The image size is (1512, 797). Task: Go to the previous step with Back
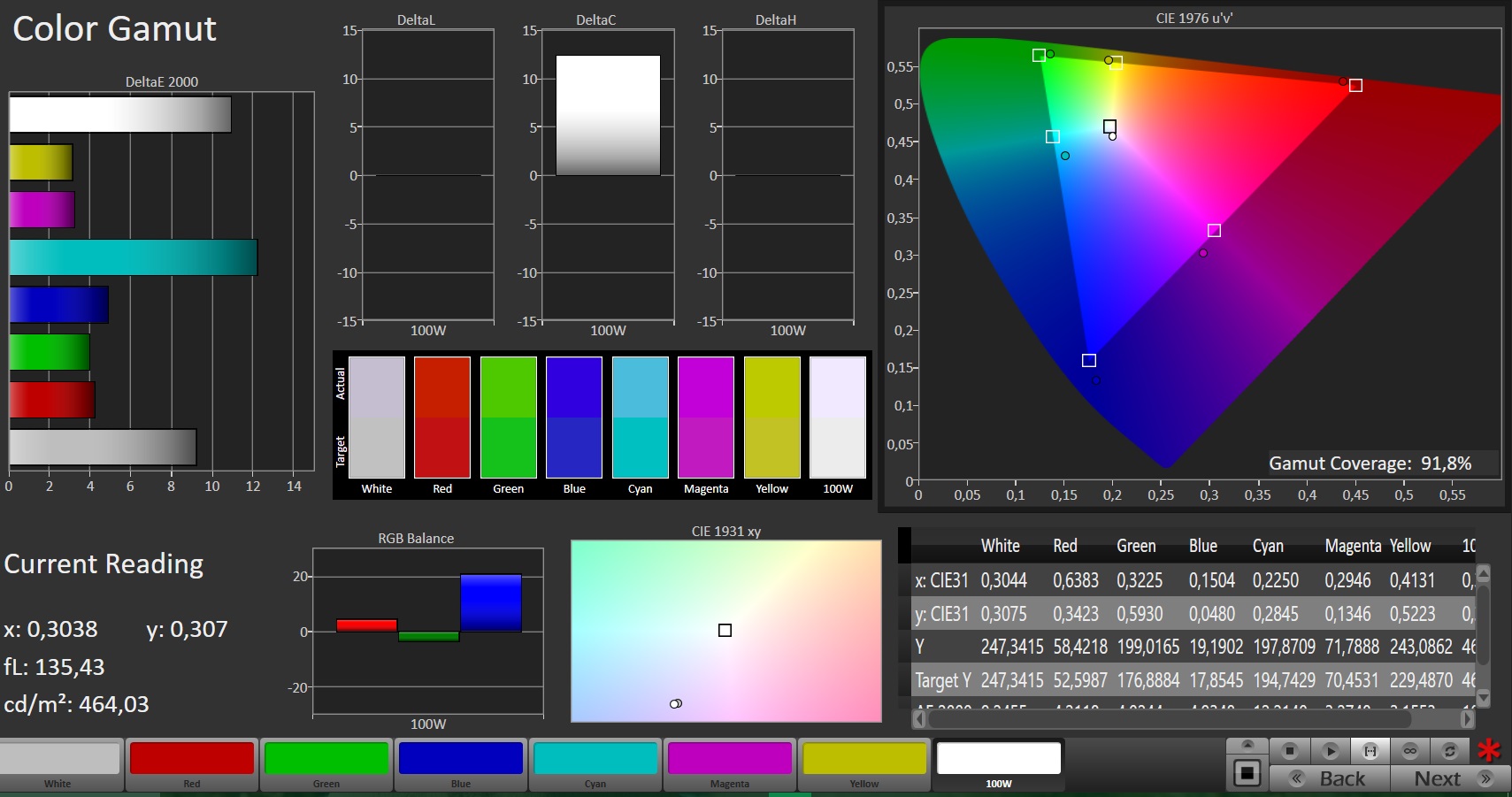(1330, 778)
